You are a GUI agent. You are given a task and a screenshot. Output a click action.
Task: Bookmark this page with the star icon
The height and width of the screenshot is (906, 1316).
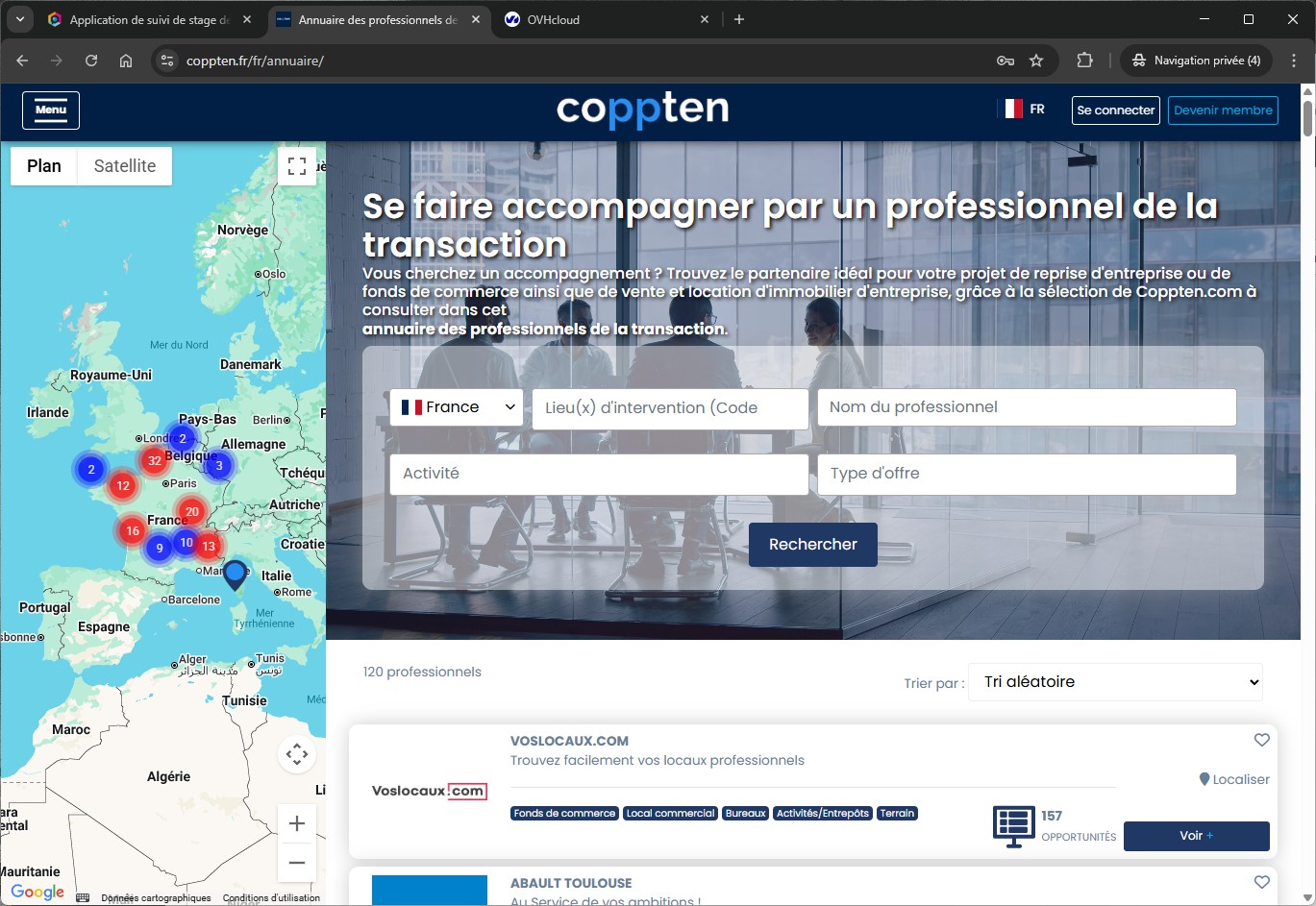[x=1036, y=61]
